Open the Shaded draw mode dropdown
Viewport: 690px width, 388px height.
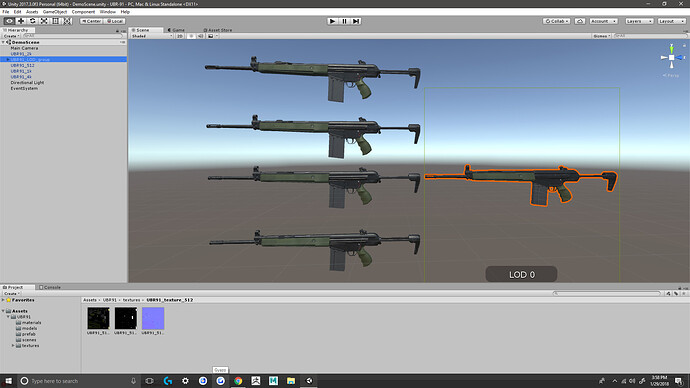[x=152, y=36]
